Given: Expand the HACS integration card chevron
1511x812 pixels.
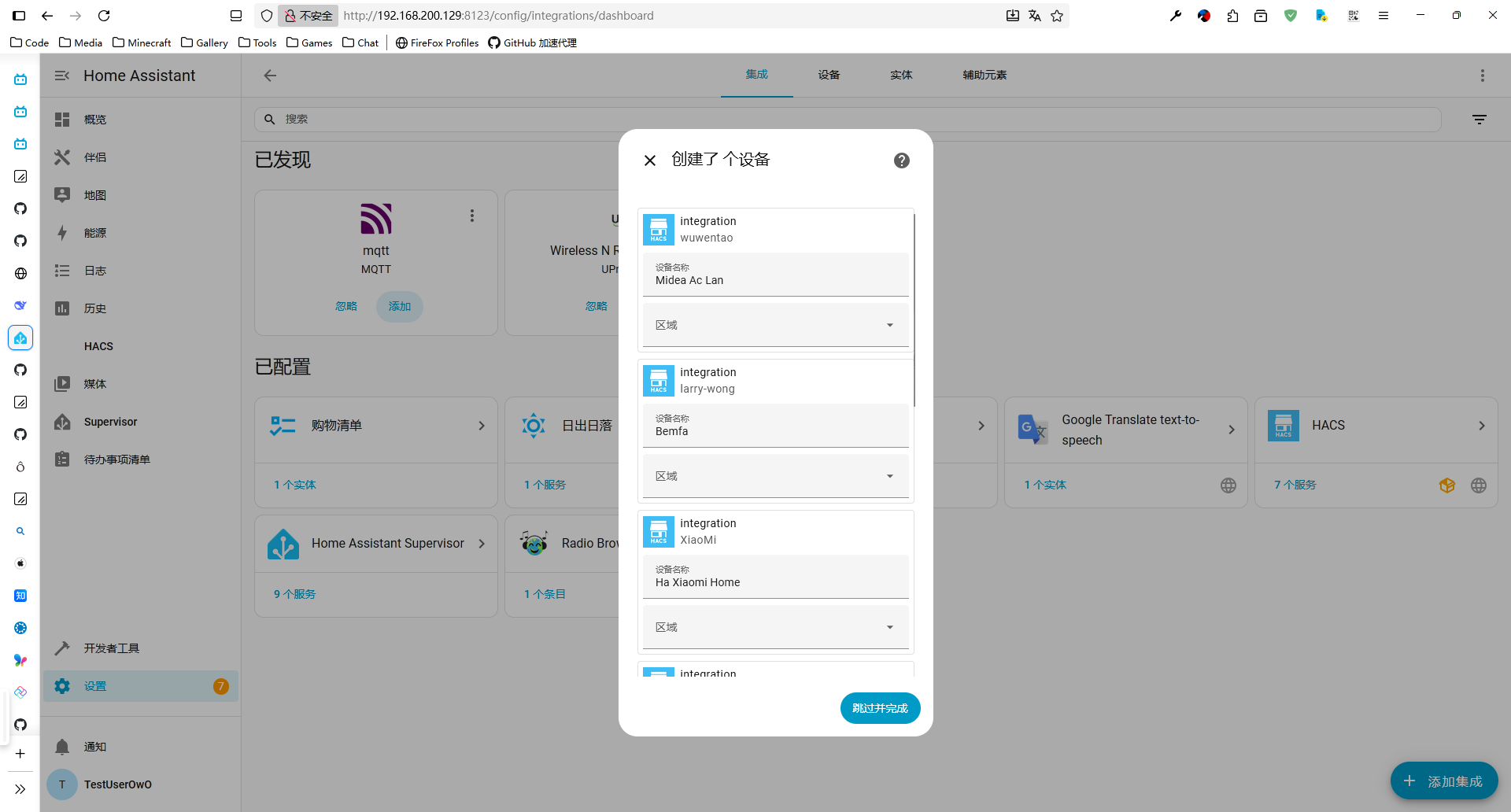Looking at the screenshot, I should [x=1481, y=426].
